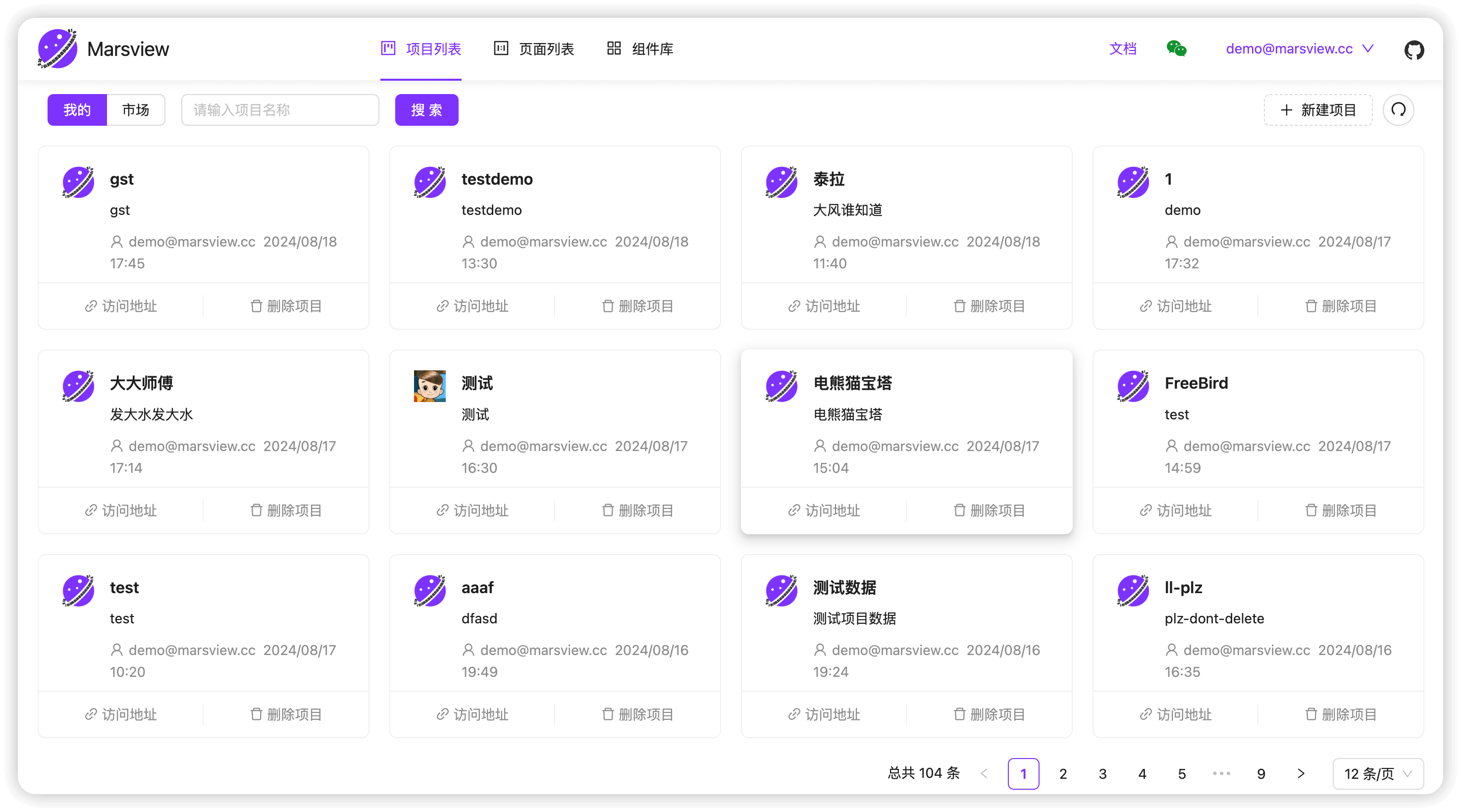The width and height of the screenshot is (1461, 812).
Task: Click the 大大师傅 project planet icon
Action: click(x=78, y=386)
